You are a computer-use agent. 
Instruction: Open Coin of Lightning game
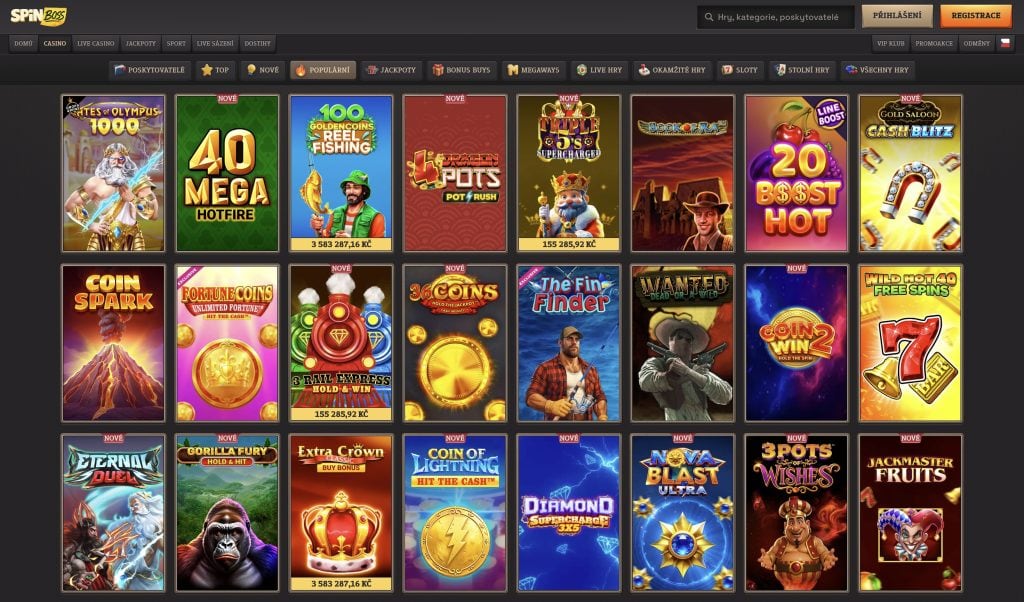tap(455, 513)
